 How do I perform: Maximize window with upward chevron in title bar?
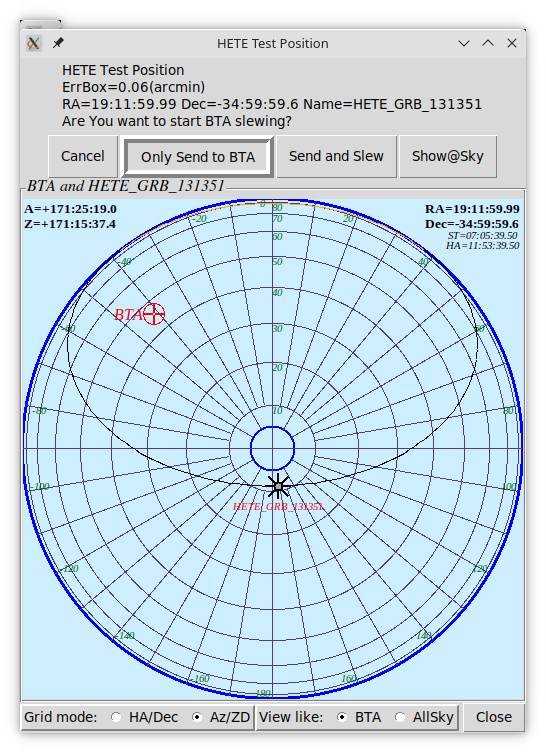coord(488,43)
